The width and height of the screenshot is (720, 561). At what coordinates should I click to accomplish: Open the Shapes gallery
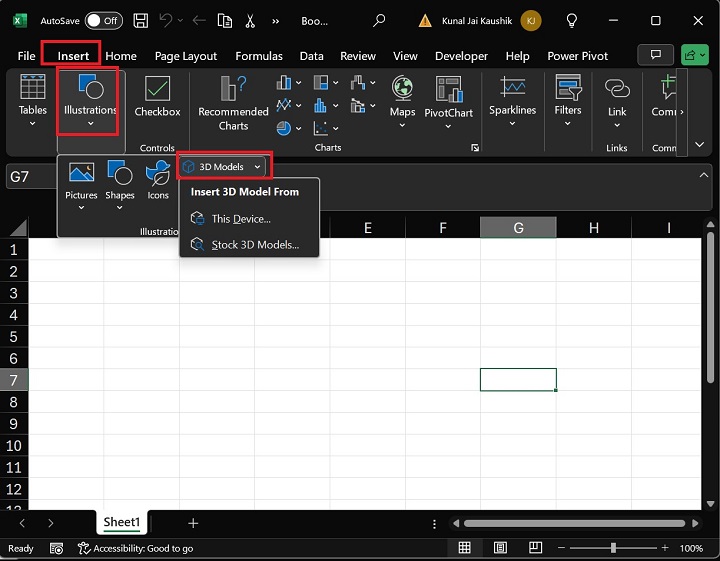pyautogui.click(x=120, y=180)
